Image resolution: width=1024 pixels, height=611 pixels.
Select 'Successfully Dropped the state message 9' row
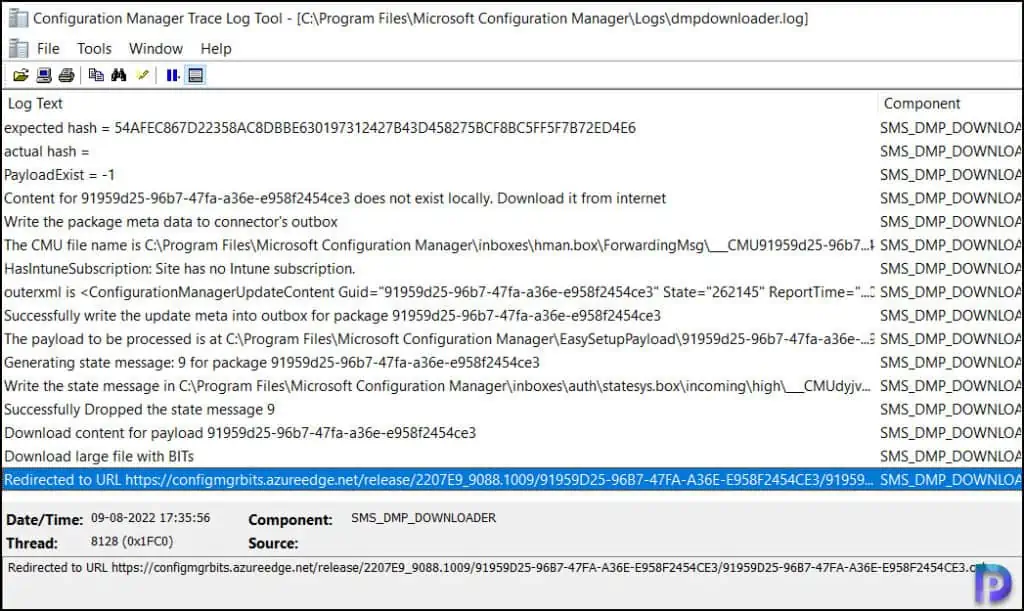(x=512, y=410)
